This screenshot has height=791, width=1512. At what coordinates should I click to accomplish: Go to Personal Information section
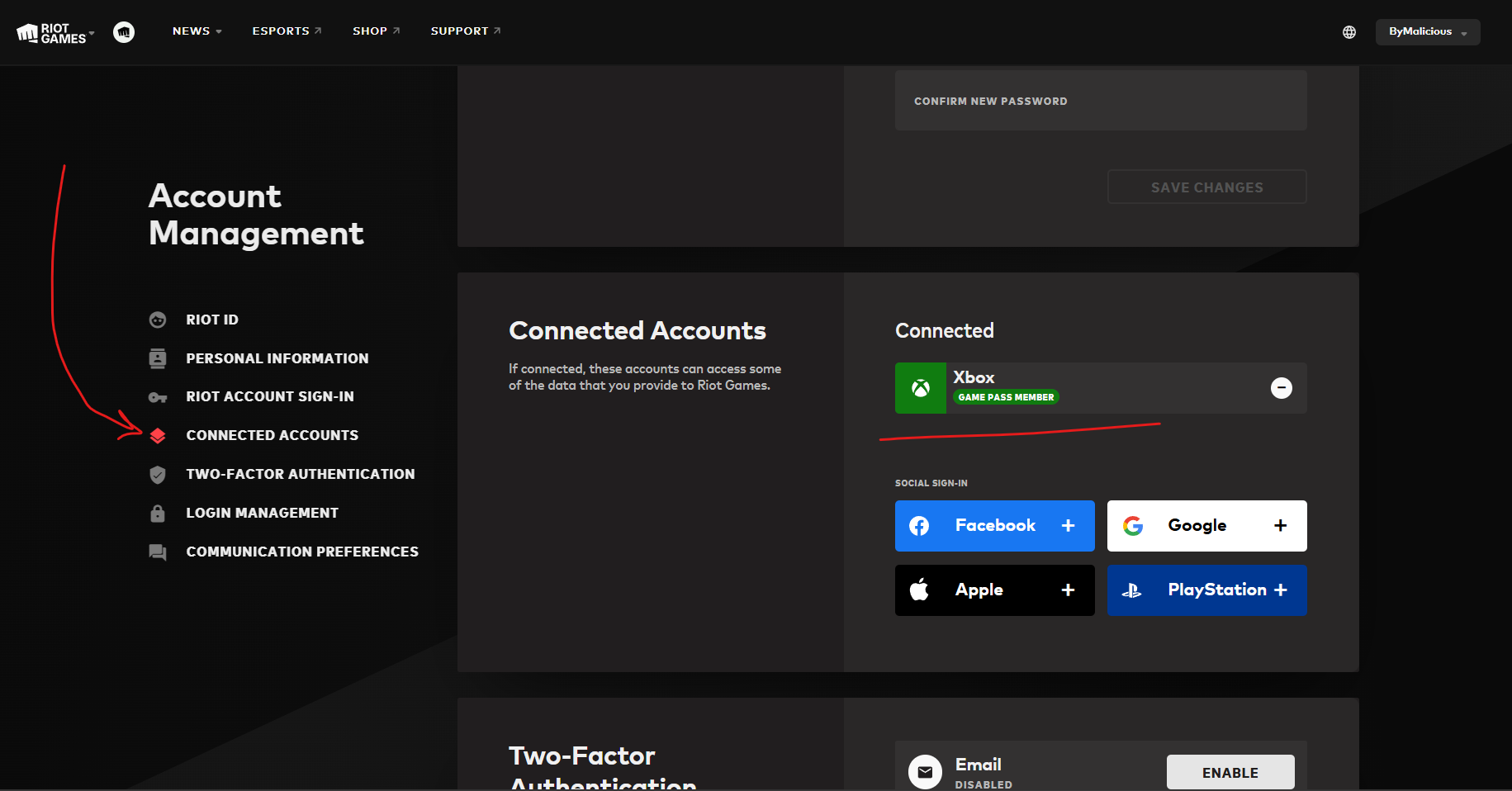(x=277, y=358)
